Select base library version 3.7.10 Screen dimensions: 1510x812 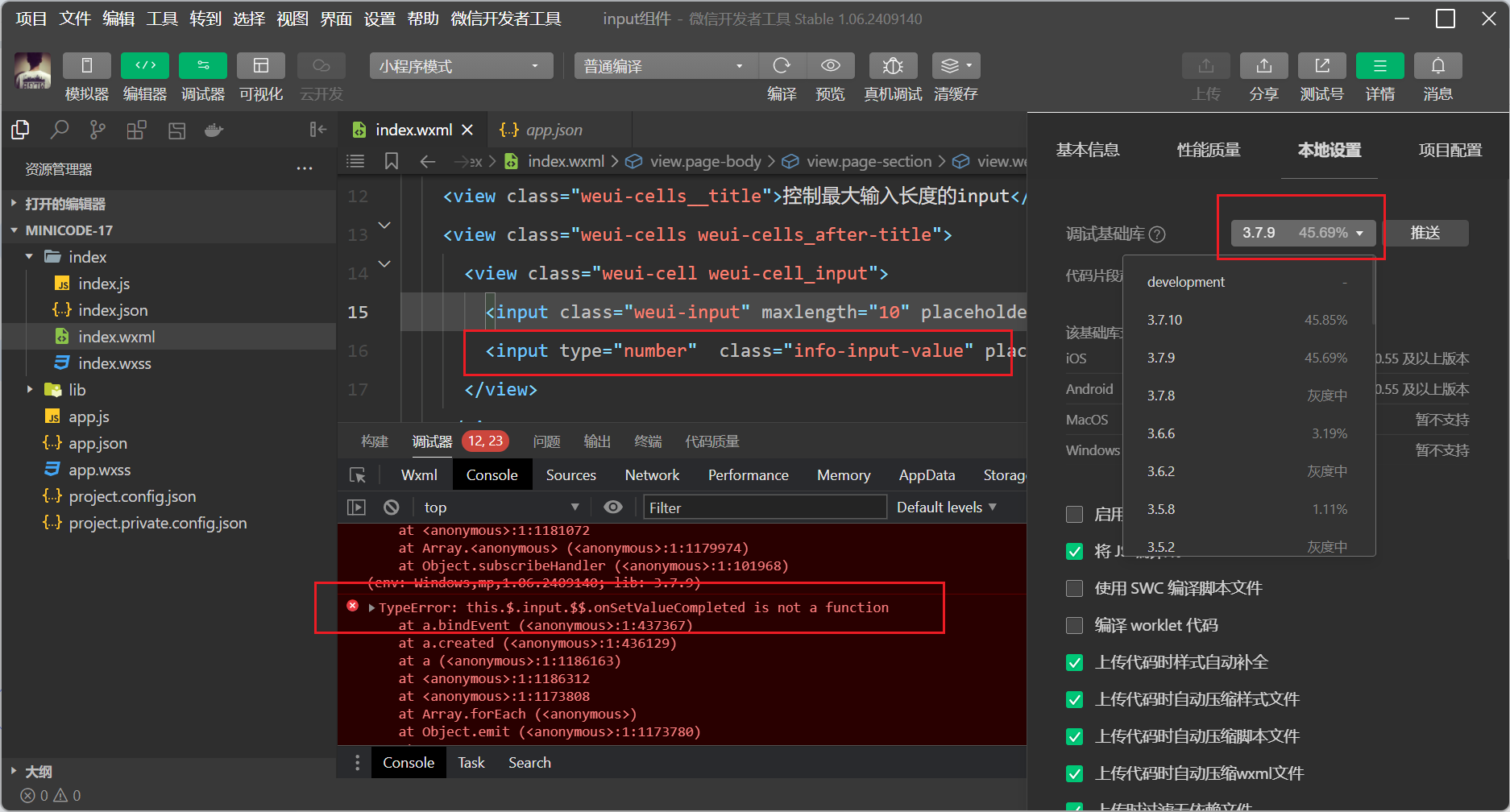(1248, 320)
